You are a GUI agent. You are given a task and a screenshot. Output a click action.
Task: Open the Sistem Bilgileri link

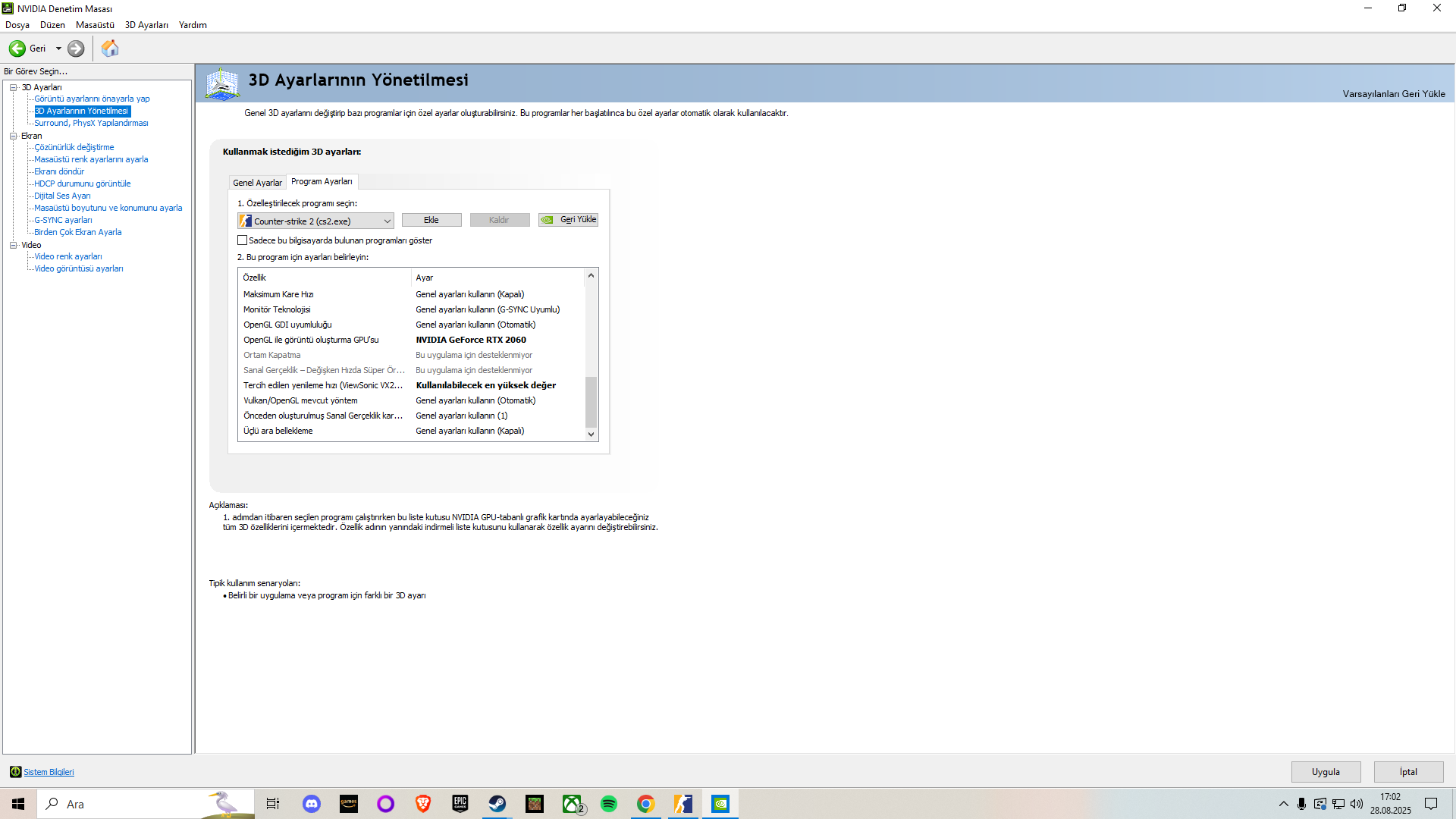[x=49, y=772]
